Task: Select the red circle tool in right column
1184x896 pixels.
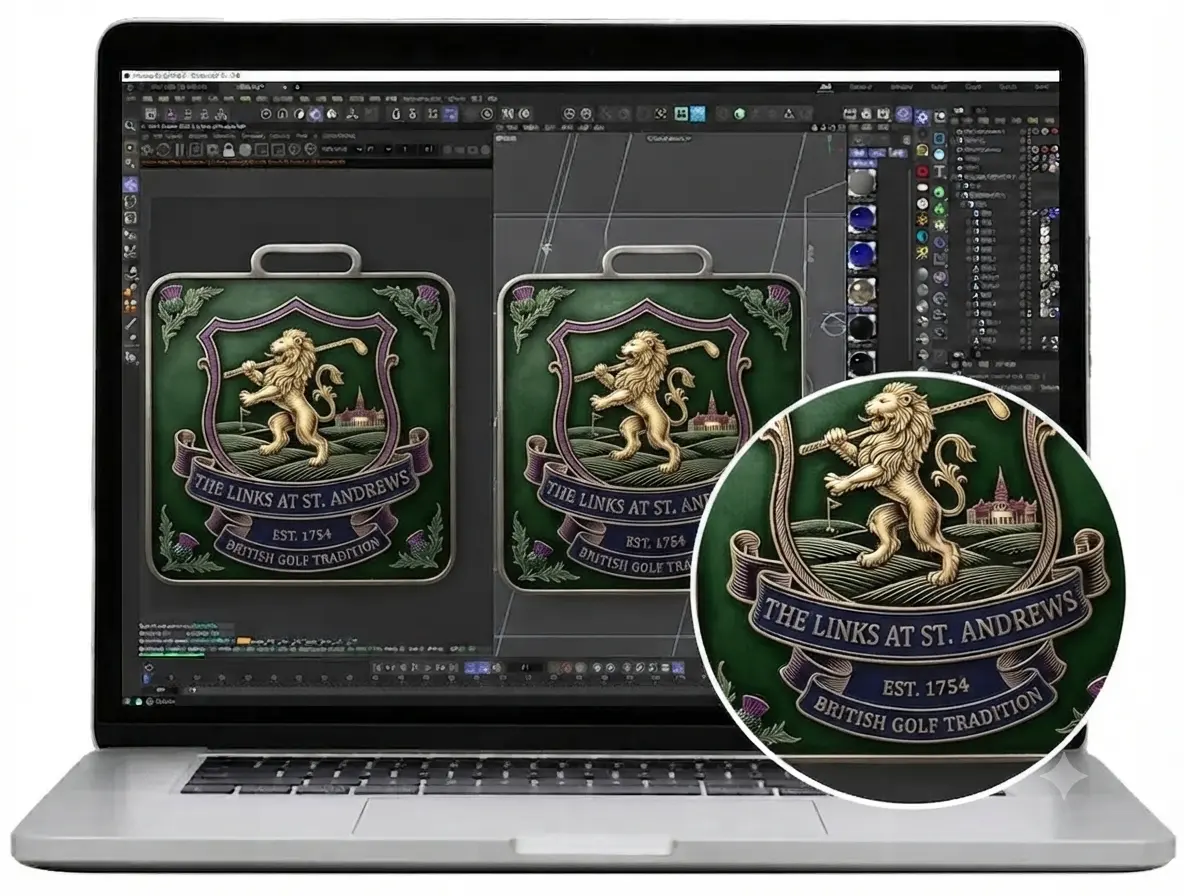Action: 922,172
